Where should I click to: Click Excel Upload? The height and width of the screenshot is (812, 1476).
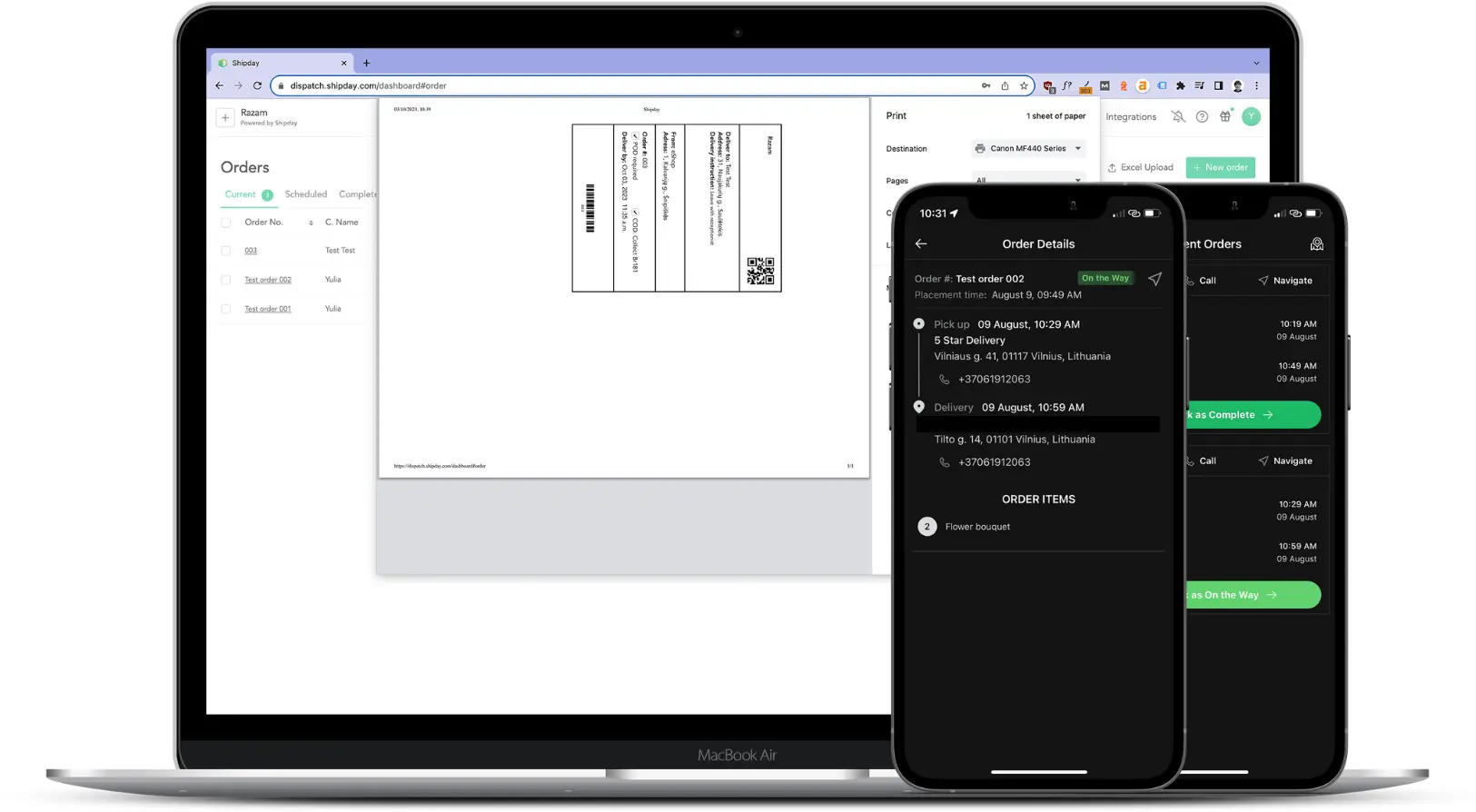click(x=1141, y=167)
